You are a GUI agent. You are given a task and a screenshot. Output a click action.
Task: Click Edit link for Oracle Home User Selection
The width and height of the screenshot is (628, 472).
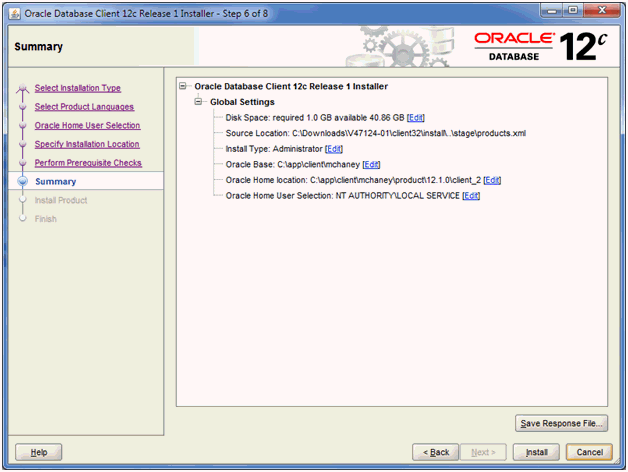pyautogui.click(x=471, y=196)
